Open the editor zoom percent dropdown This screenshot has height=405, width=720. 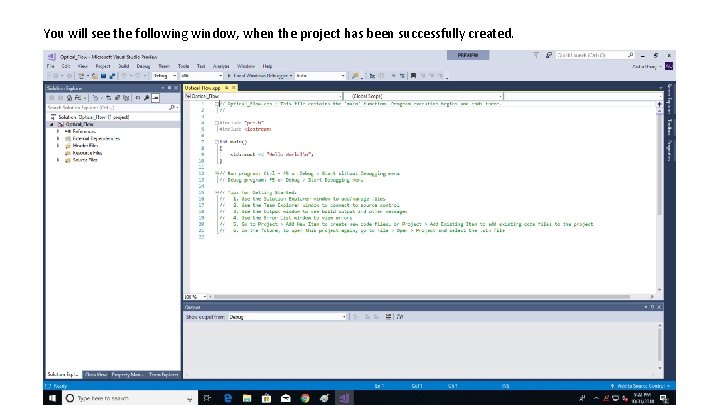point(196,297)
